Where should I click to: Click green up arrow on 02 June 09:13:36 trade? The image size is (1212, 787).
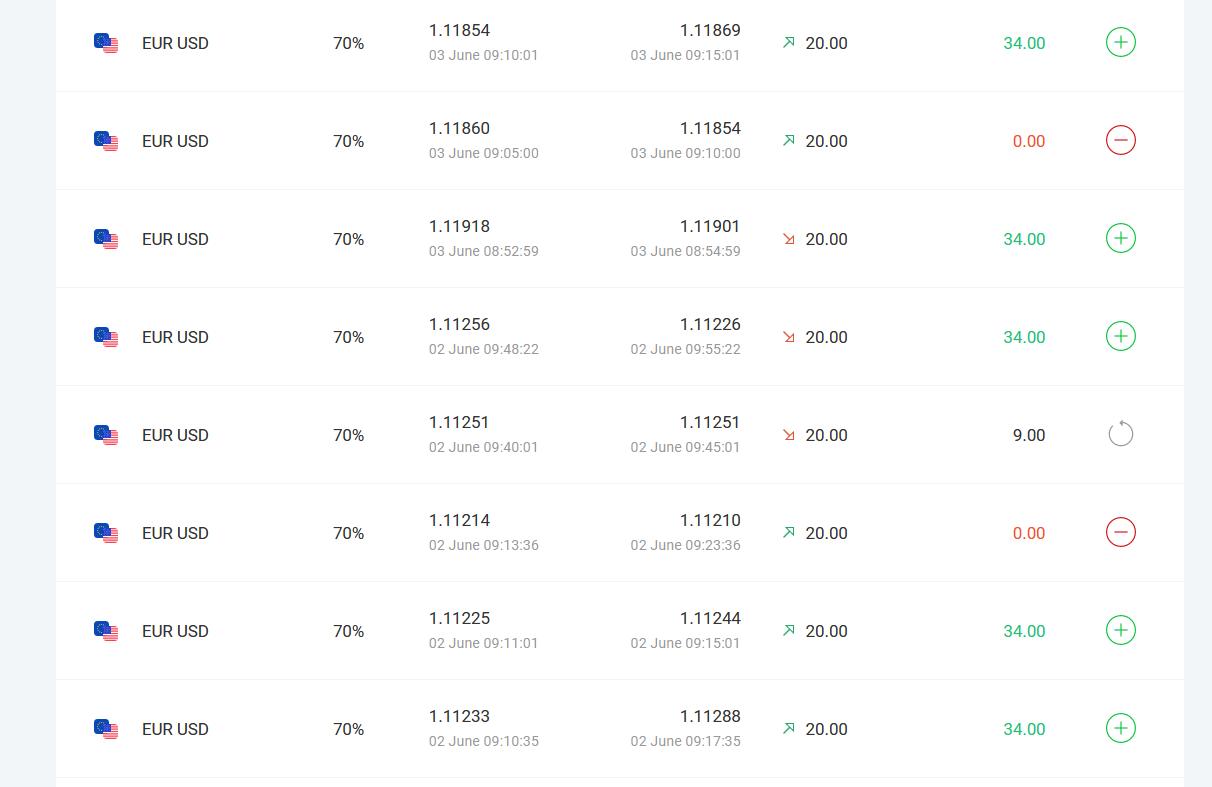789,533
